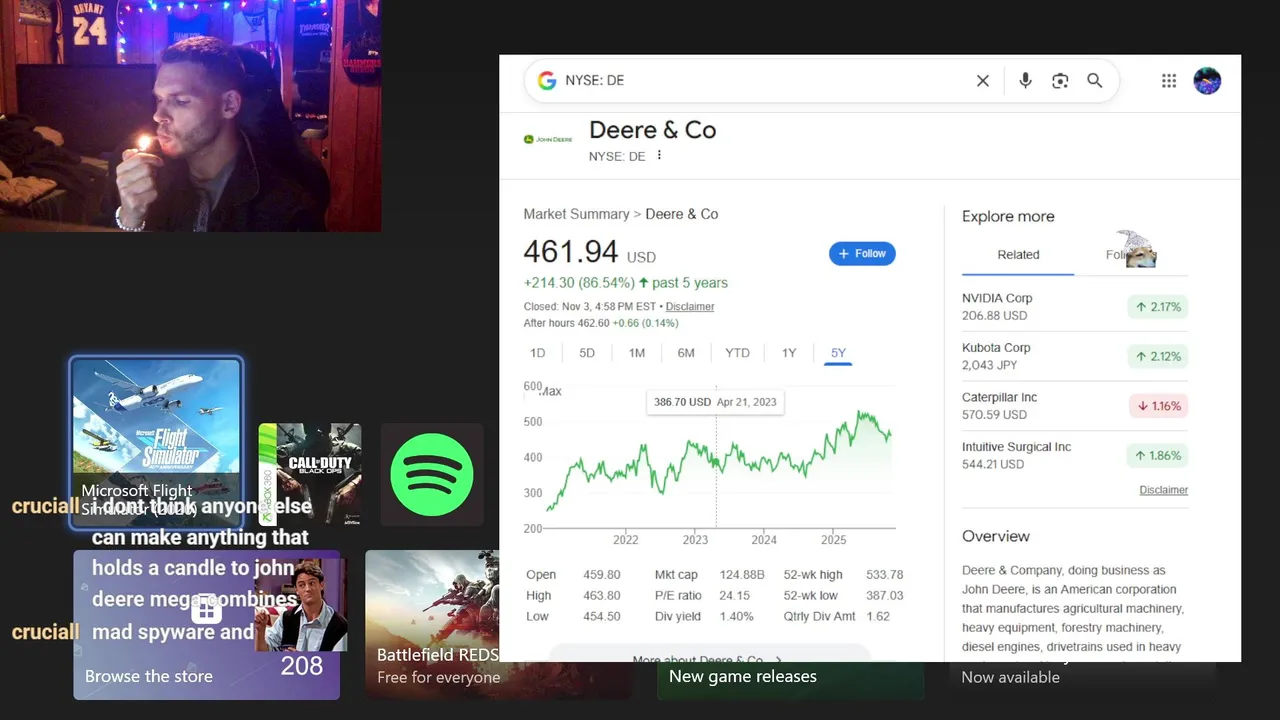Click the 52-wk high 533.78 value
Image resolution: width=1280 pixels, height=720 pixels.
tap(884, 575)
